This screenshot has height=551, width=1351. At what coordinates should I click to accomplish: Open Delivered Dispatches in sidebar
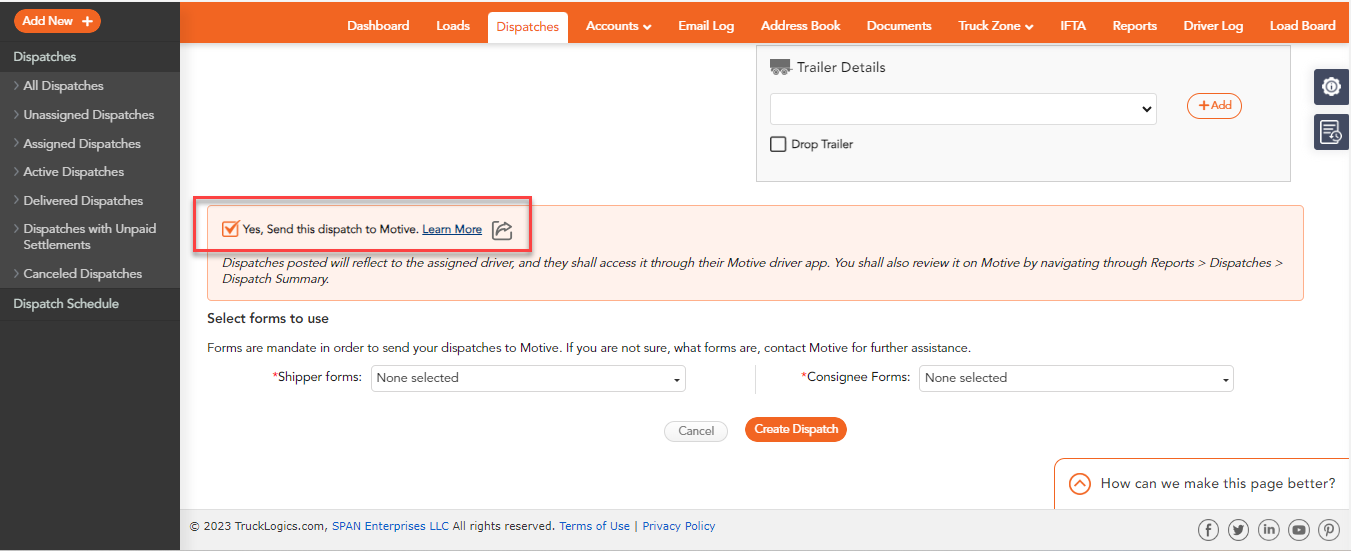click(x=83, y=201)
